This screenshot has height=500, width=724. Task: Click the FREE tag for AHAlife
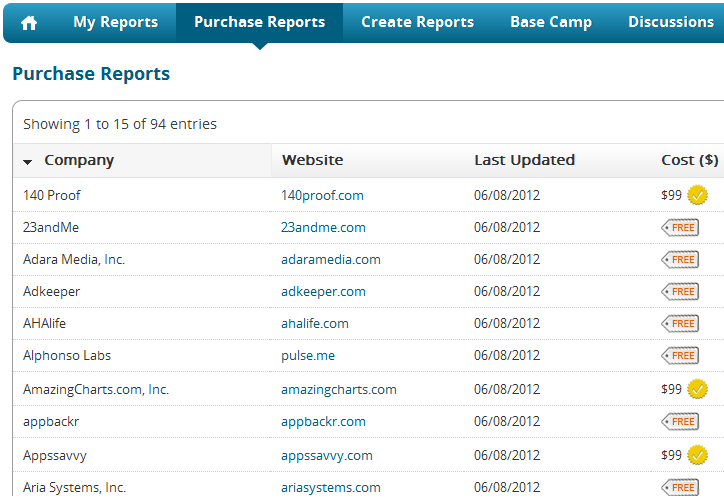(680, 324)
